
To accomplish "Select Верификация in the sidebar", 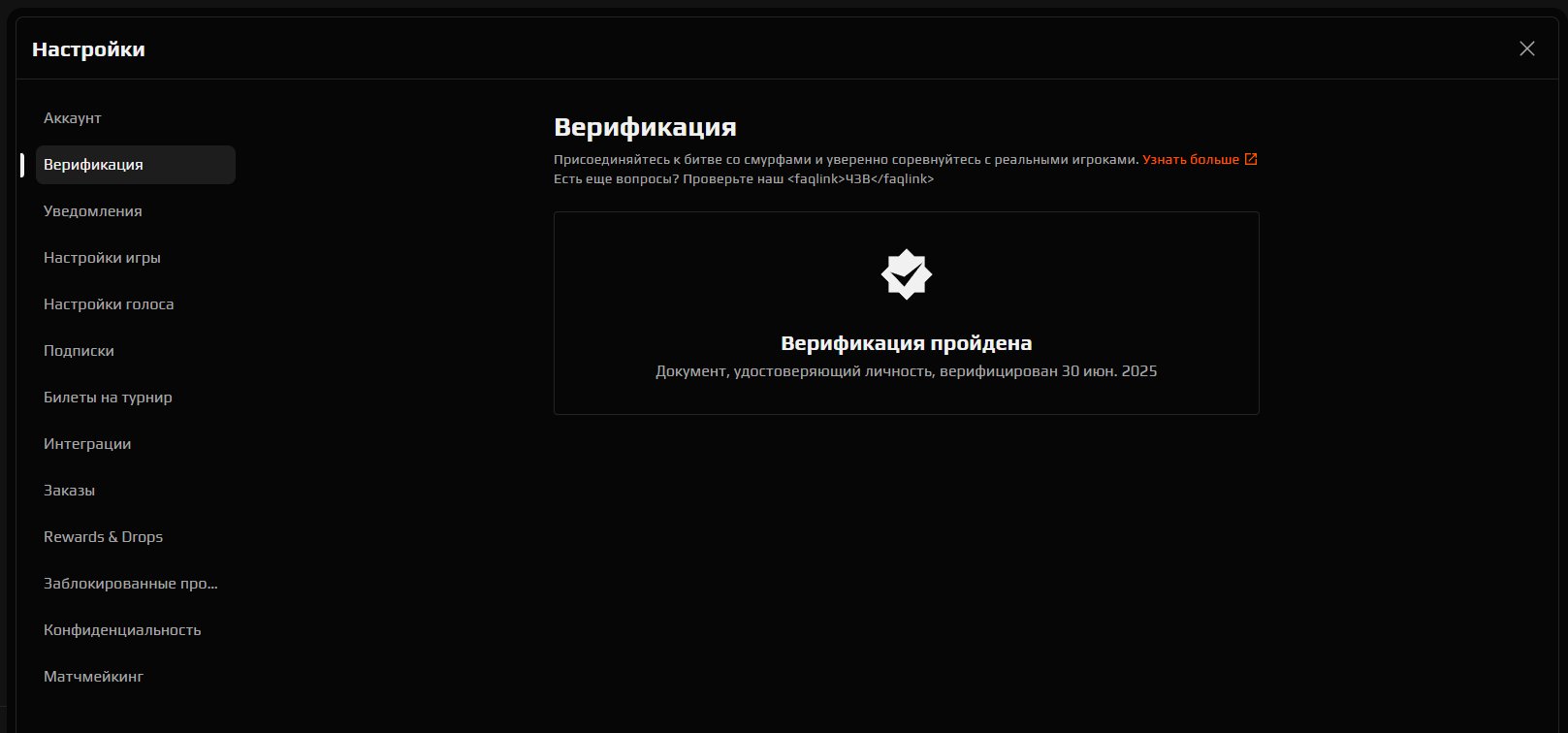I will tap(93, 165).
